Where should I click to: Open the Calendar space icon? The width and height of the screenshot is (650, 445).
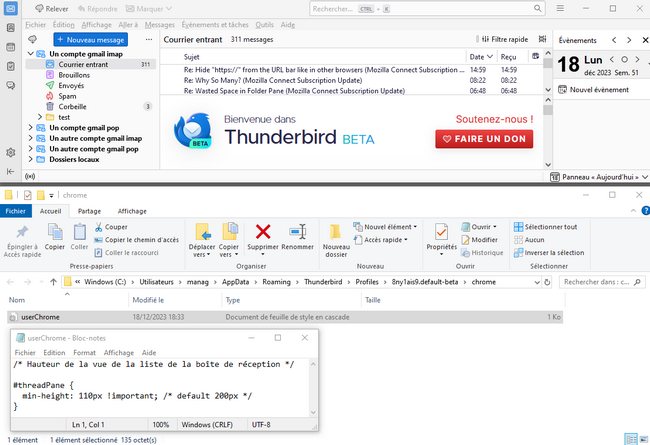[x=11, y=47]
